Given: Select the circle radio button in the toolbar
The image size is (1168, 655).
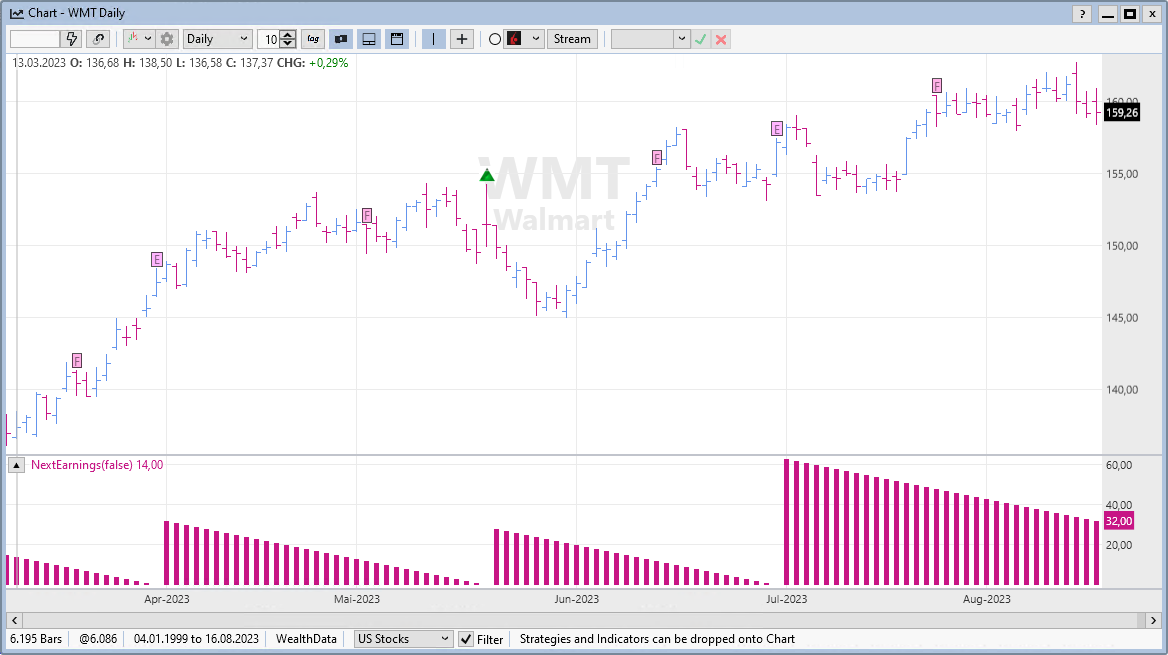Looking at the screenshot, I should 495,39.
